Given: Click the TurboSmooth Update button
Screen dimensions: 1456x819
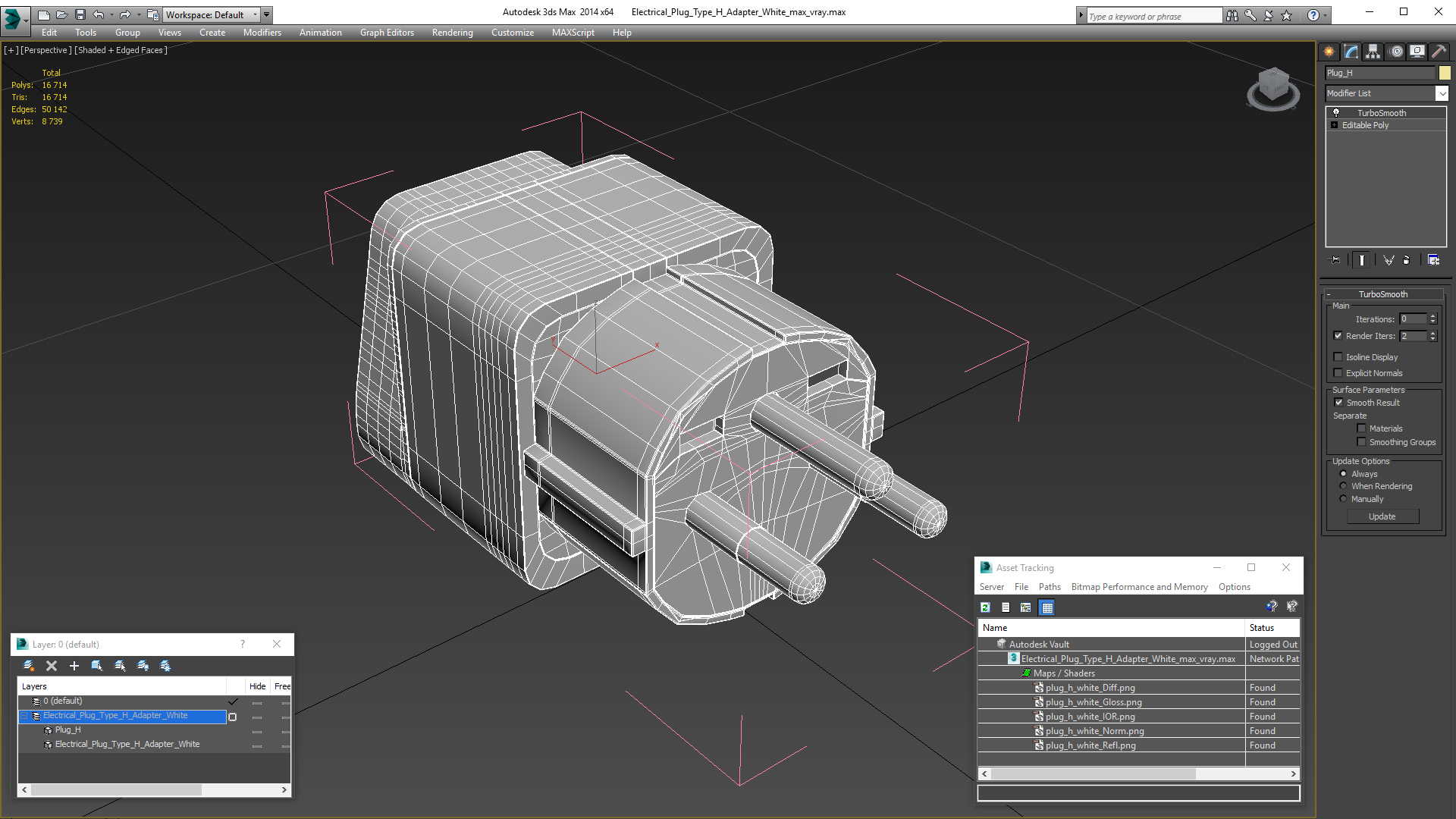Looking at the screenshot, I should pos(1382,516).
